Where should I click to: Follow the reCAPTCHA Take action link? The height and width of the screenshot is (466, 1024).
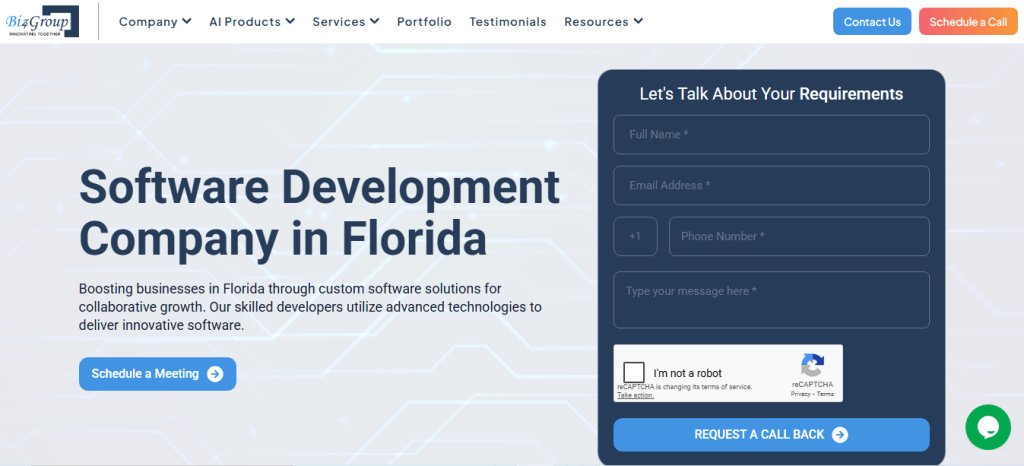(x=635, y=395)
